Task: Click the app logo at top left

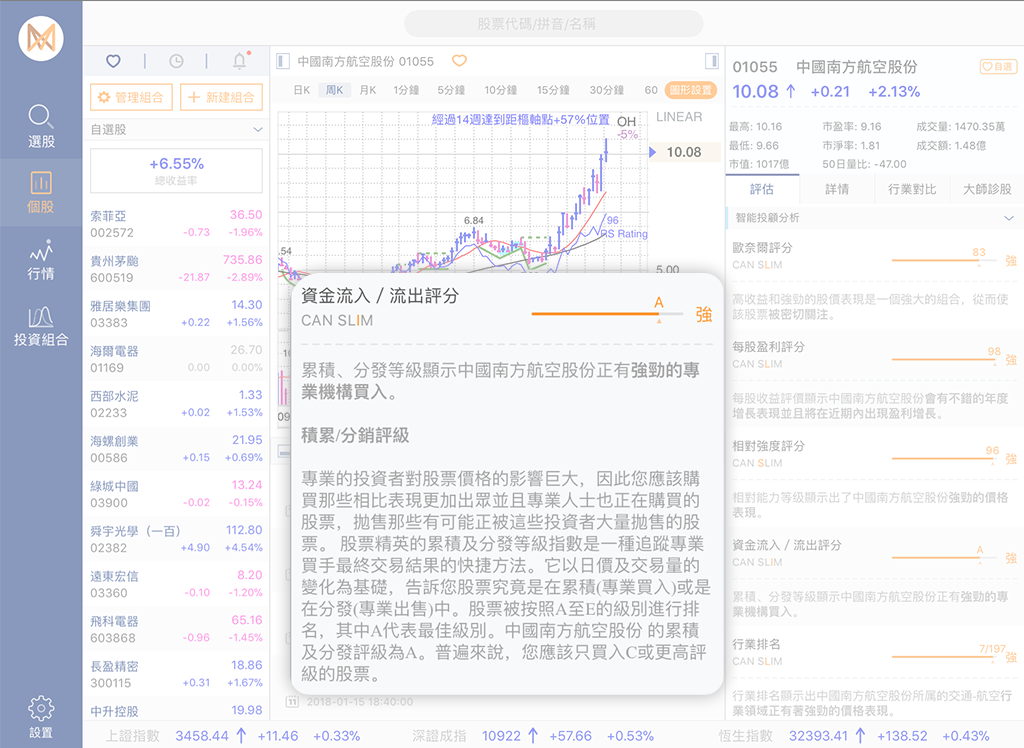Action: click(41, 39)
